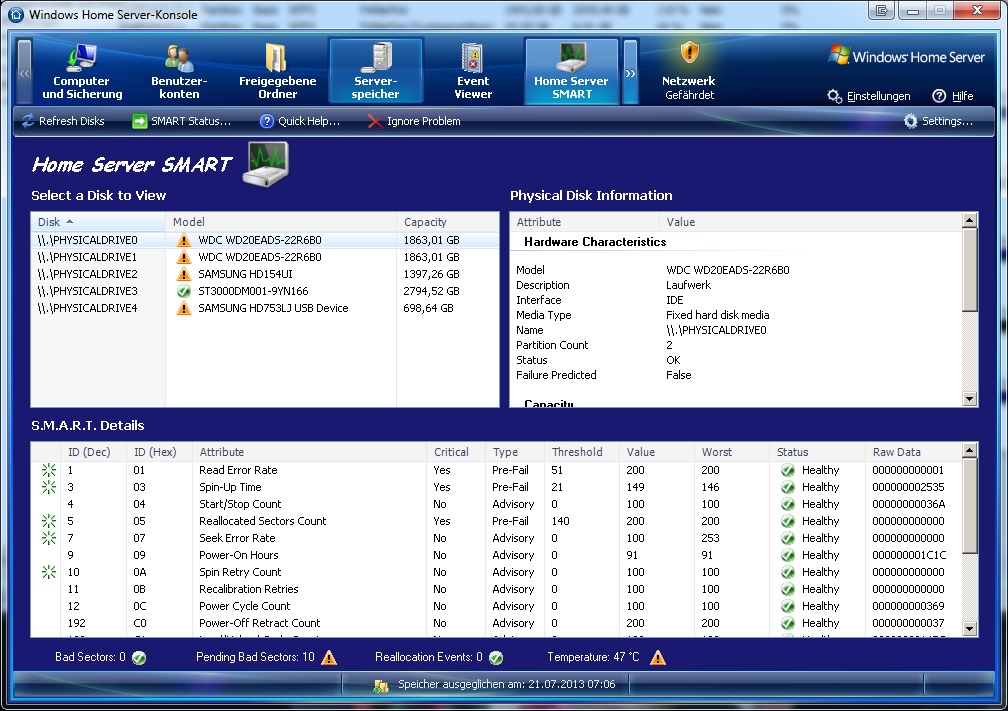The height and width of the screenshot is (711, 1008).
Task: Open Event Viewer tab
Action: click(473, 71)
